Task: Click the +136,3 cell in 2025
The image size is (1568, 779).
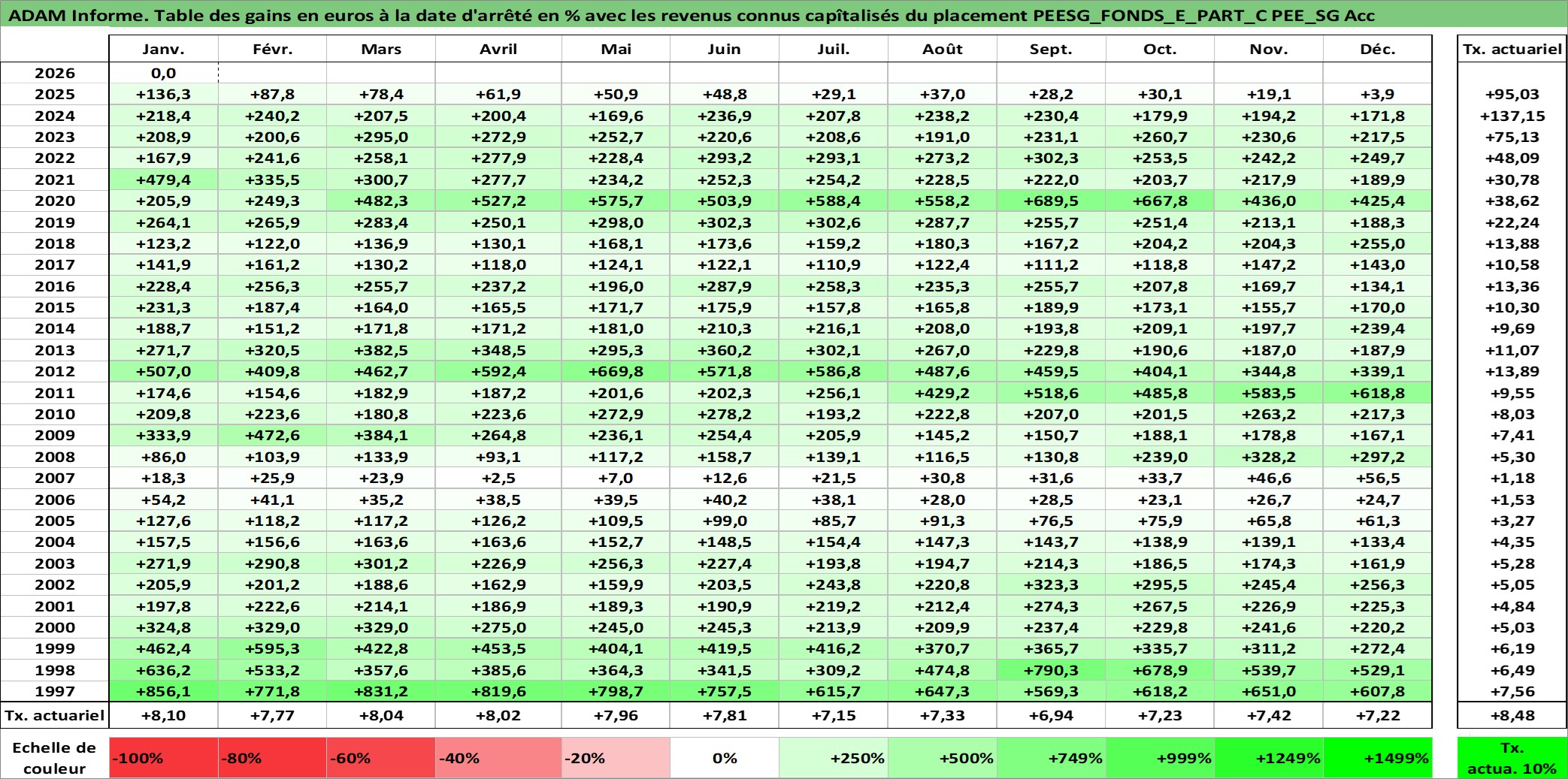Action: tap(164, 94)
